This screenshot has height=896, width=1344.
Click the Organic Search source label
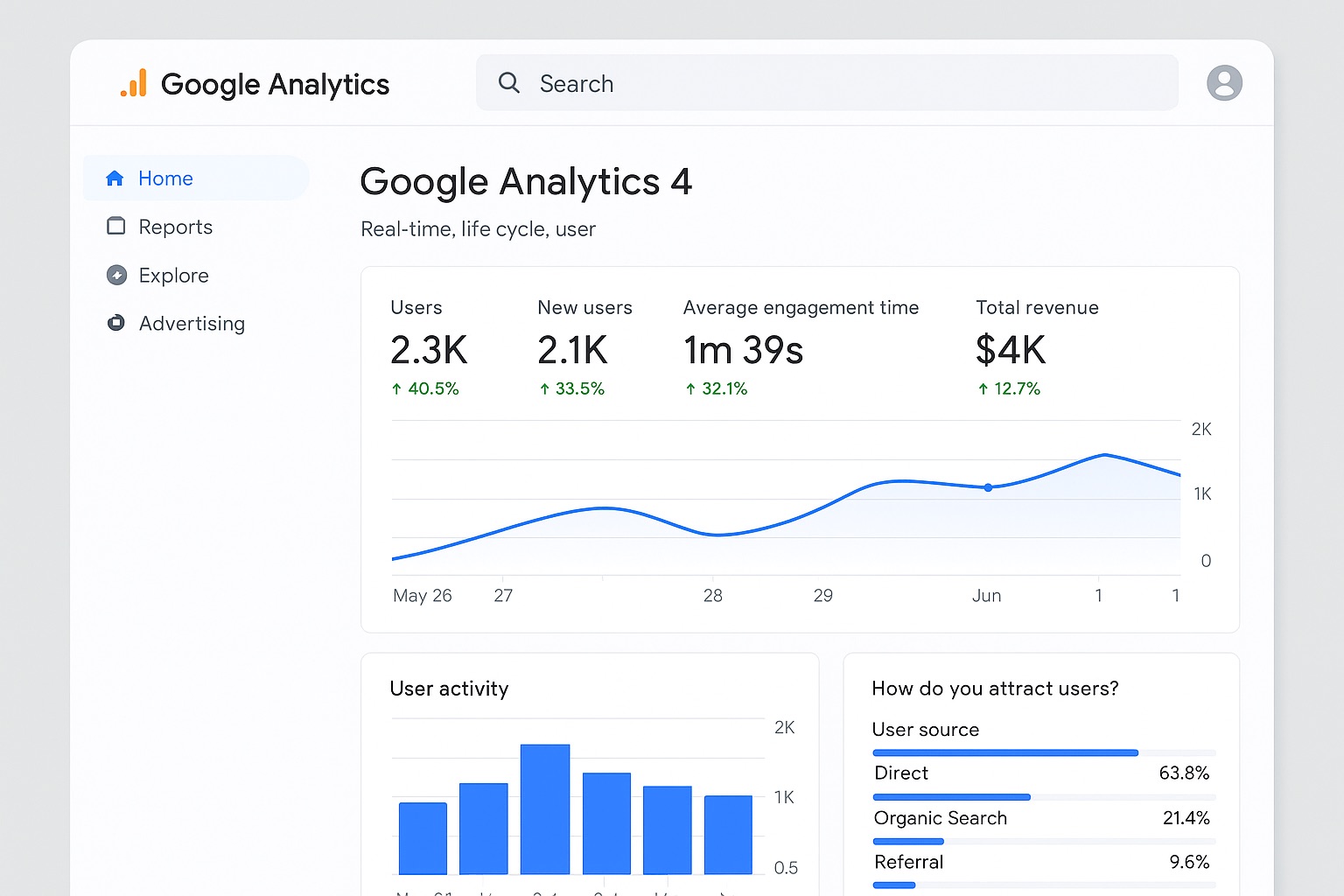point(940,818)
